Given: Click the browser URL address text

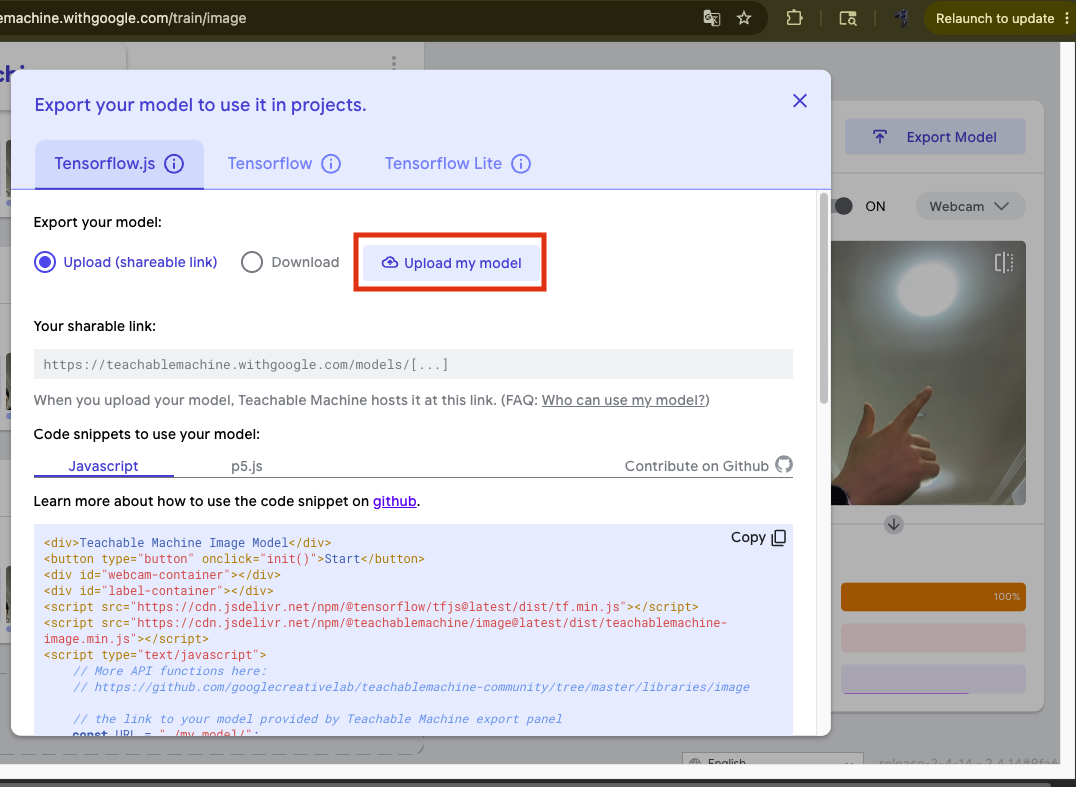Looking at the screenshot, I should click(124, 19).
